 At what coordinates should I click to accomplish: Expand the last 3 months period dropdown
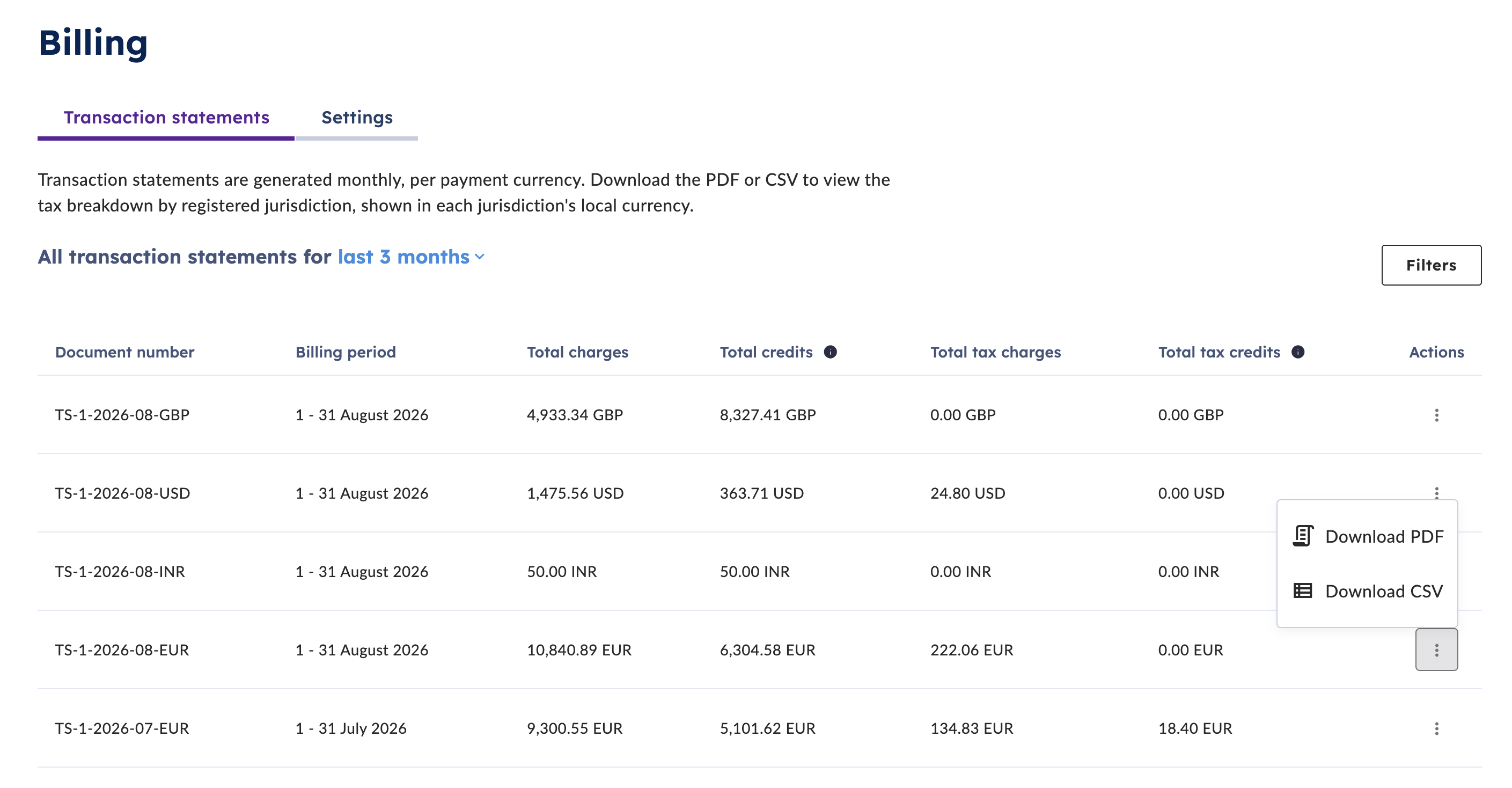[x=411, y=257]
